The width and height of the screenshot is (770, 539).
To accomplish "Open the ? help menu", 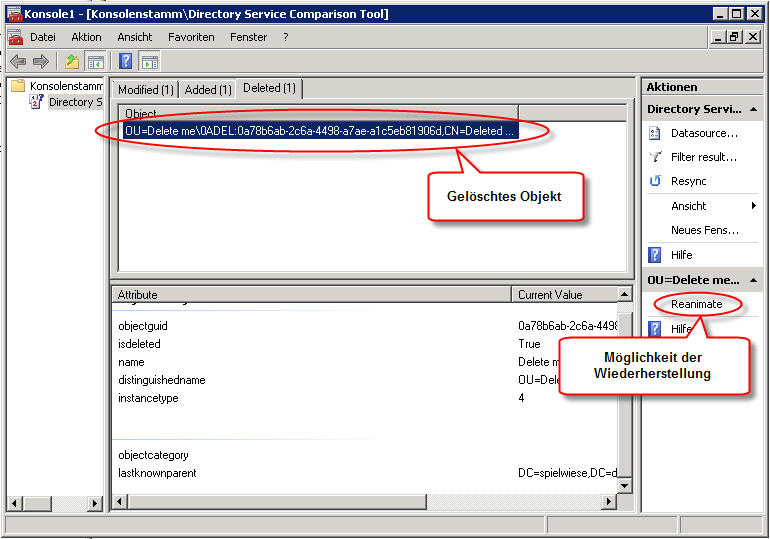I will pyautogui.click(x=285, y=37).
